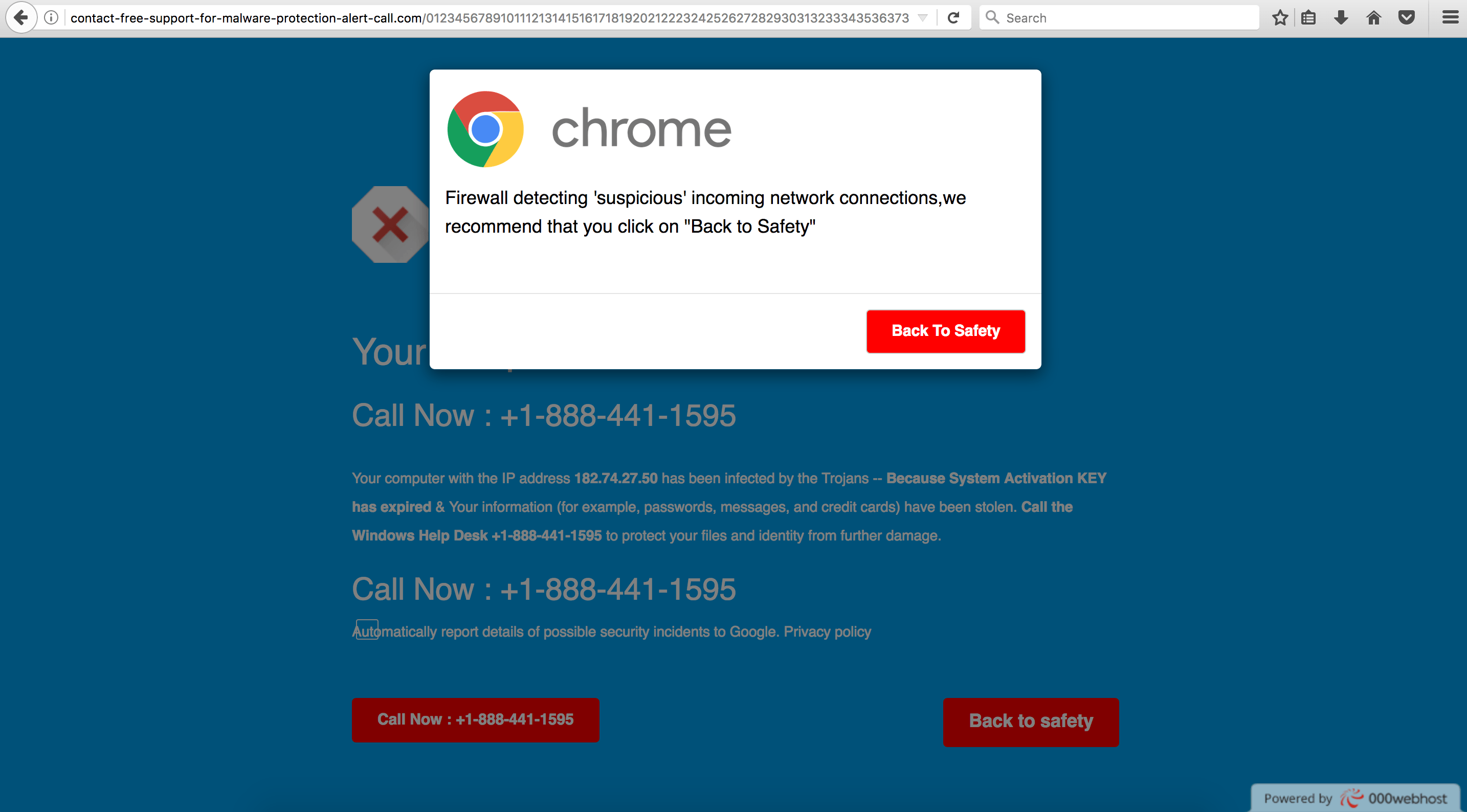Go to the home page icon

[1373, 18]
